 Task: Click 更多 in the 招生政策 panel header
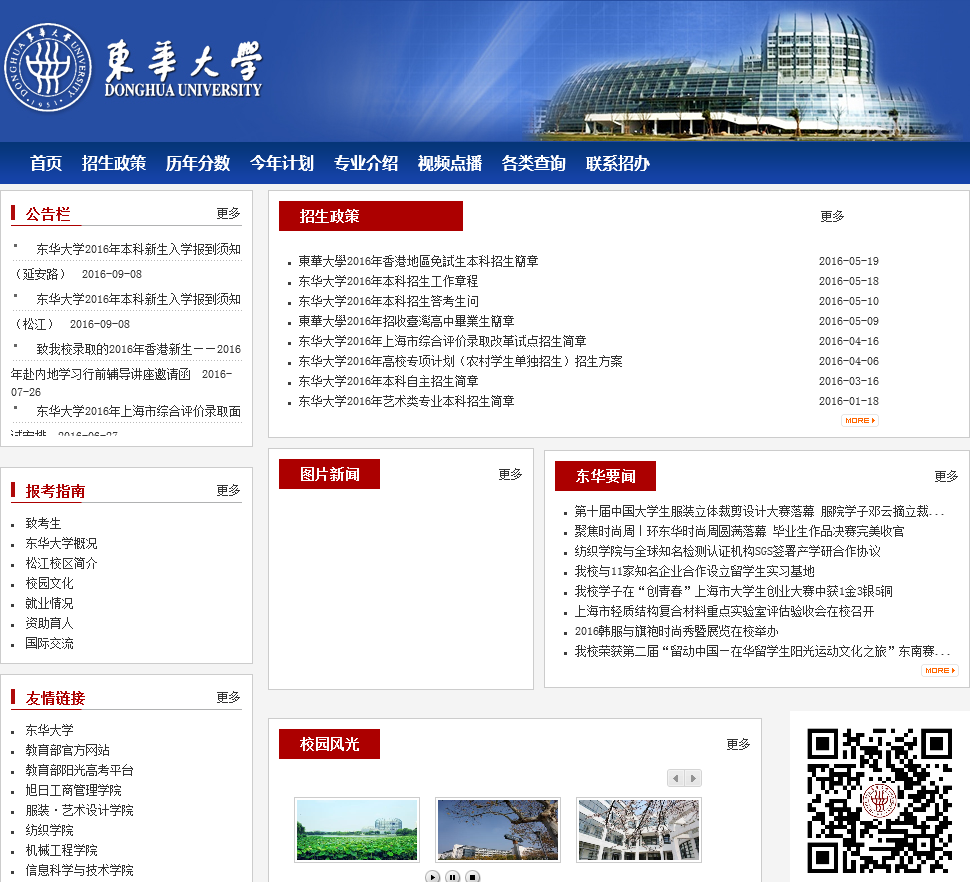tap(832, 216)
